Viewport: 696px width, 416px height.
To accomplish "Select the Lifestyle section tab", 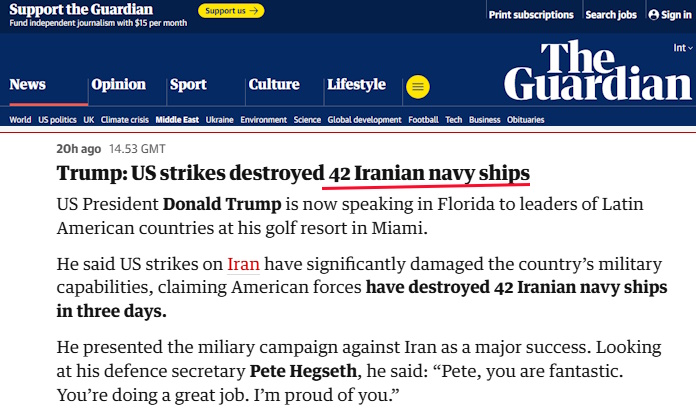I will (356, 85).
